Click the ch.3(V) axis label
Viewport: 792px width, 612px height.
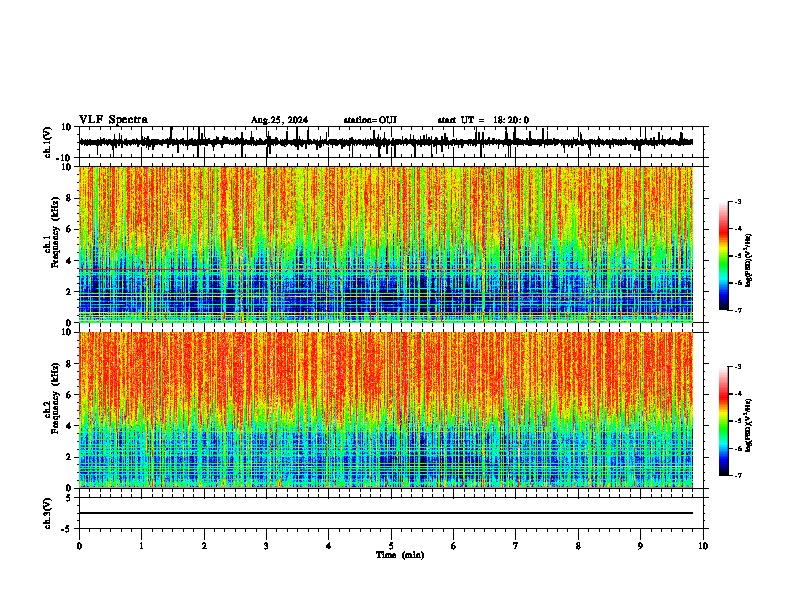coord(48,514)
